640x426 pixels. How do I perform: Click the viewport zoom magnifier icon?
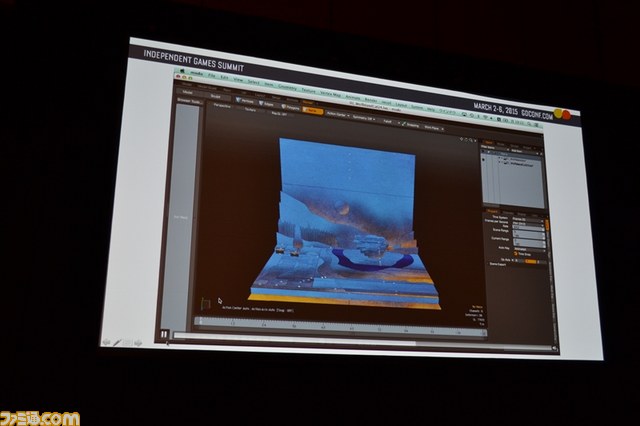point(471,140)
